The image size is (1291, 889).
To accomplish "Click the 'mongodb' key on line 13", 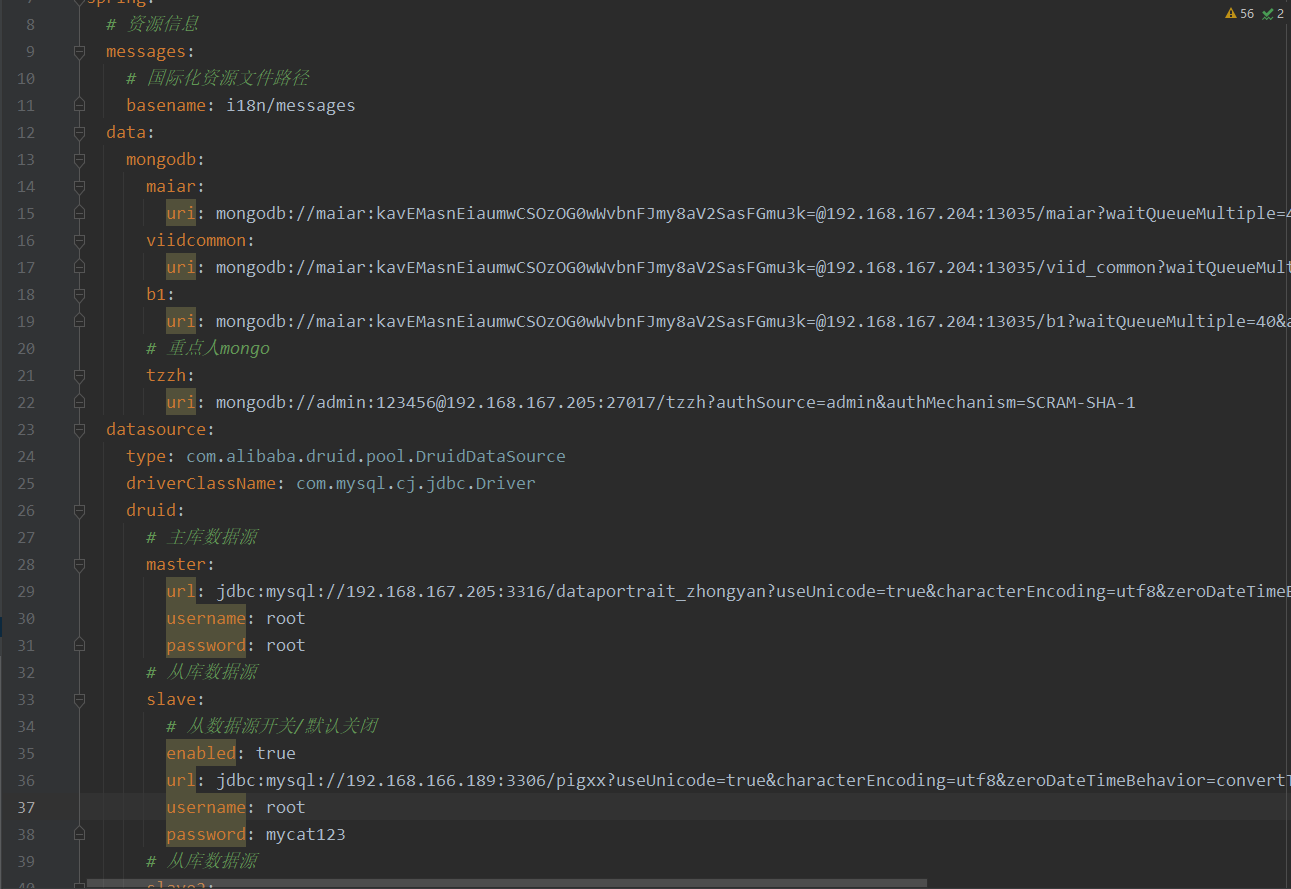I will (x=161, y=160).
